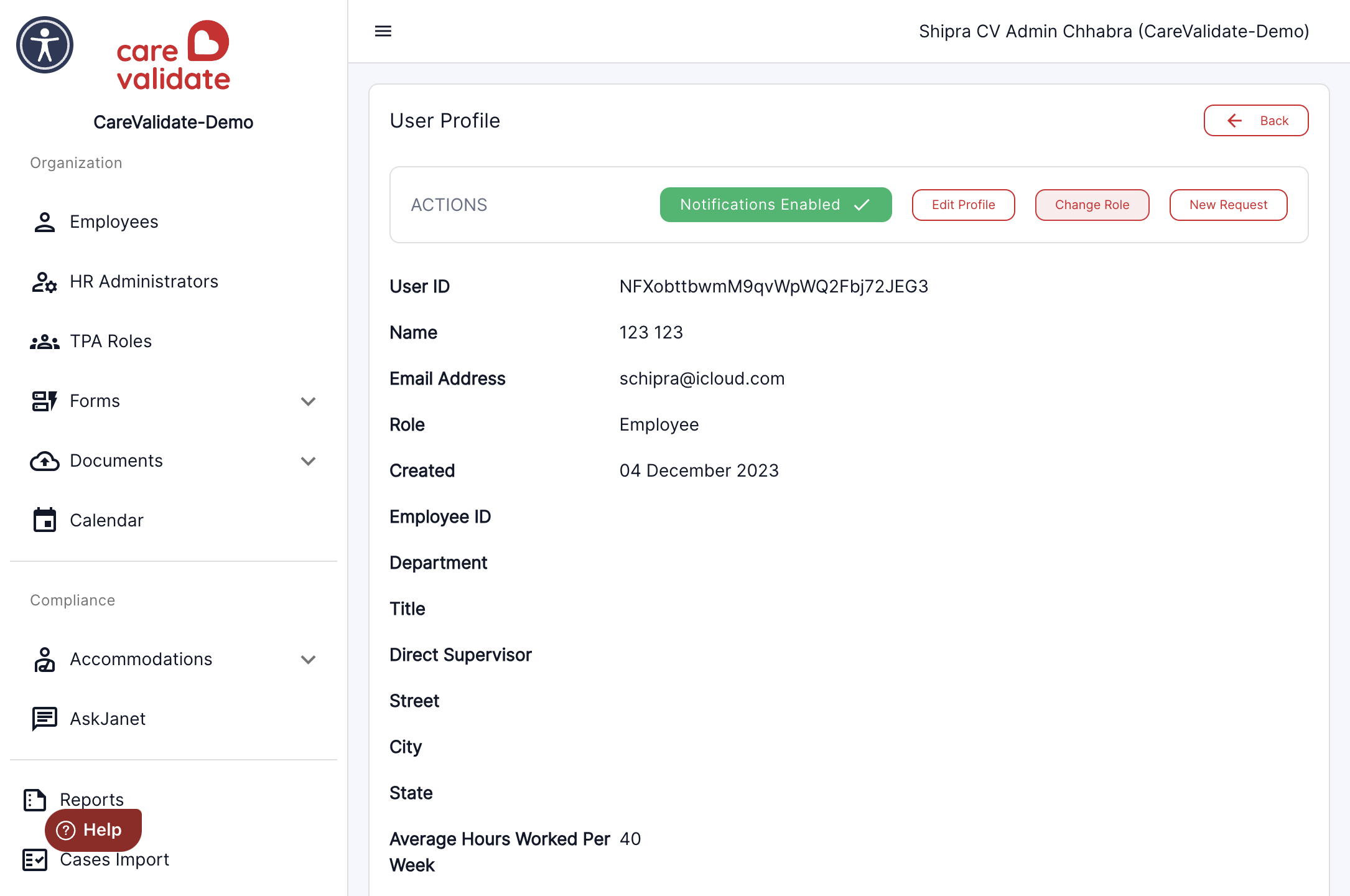This screenshot has width=1350, height=896.
Task: Click the created date 04 December 2023
Action: (699, 470)
